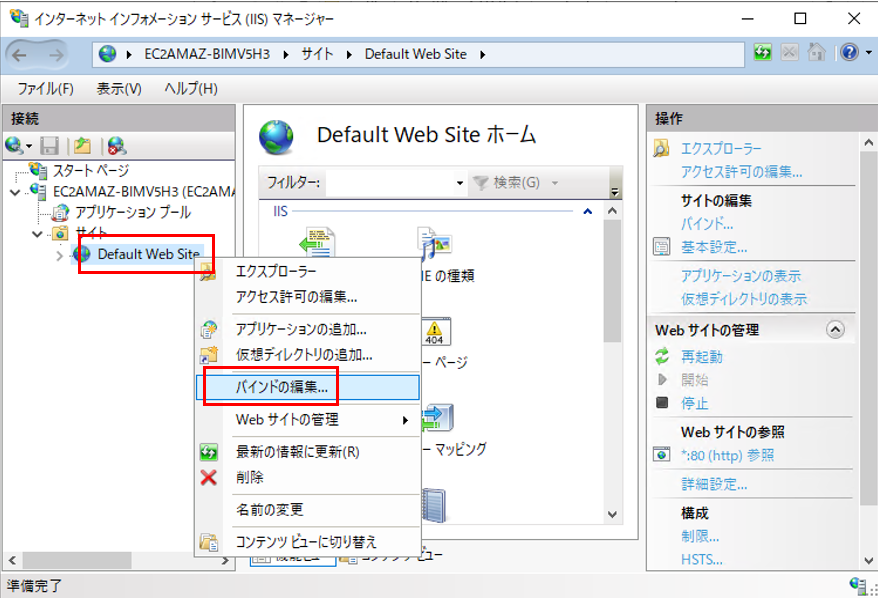This screenshot has width=878, height=599.
Task: Open the search (検索) dropdown arrow
Action: coord(555,183)
